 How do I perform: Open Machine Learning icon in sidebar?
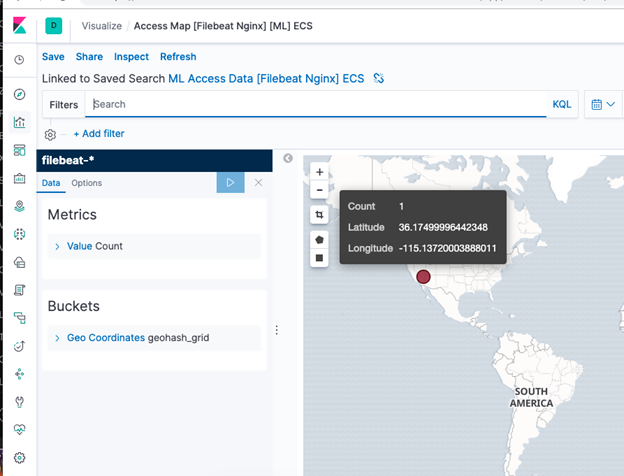pos(19,234)
